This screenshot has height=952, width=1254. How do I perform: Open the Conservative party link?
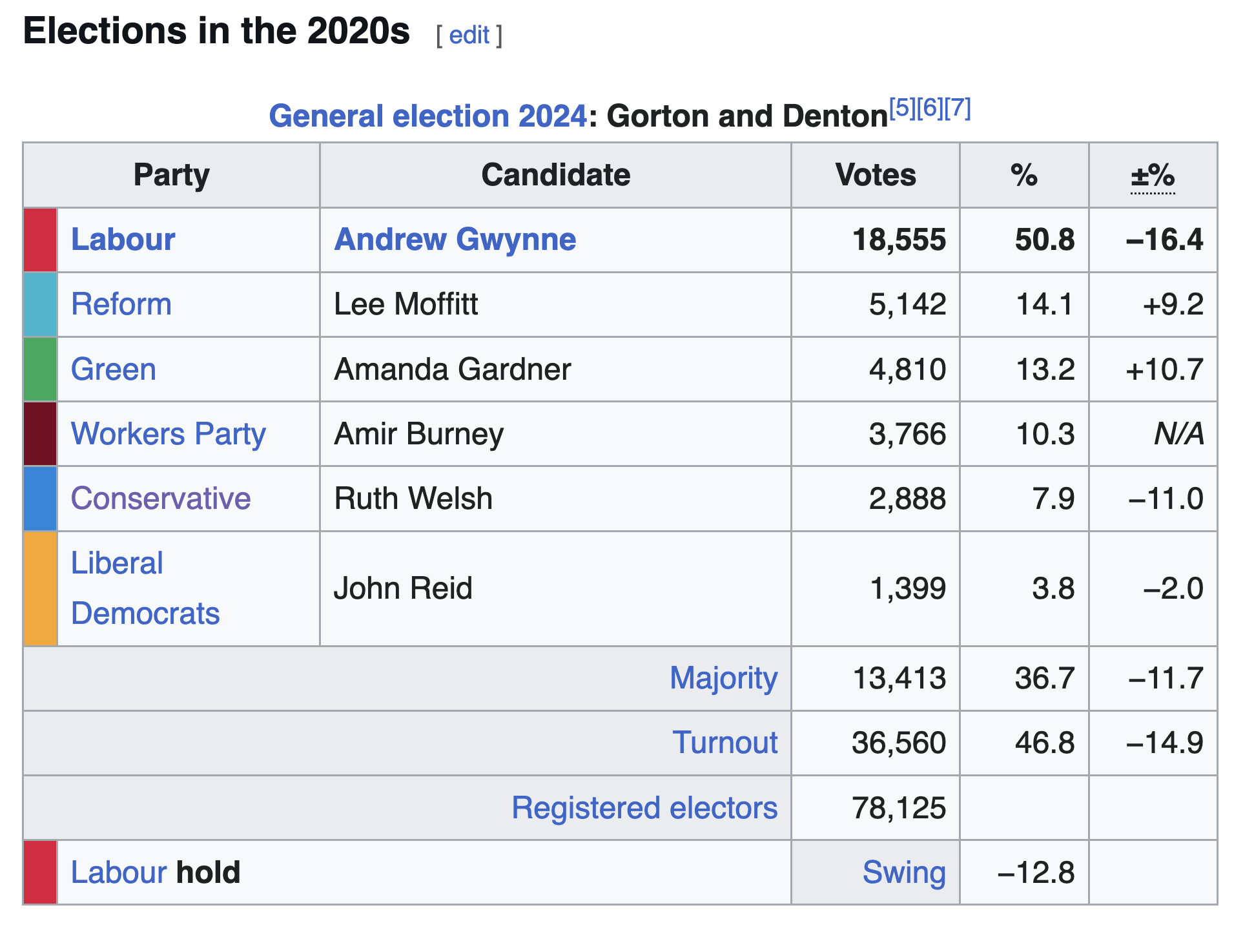click(161, 499)
